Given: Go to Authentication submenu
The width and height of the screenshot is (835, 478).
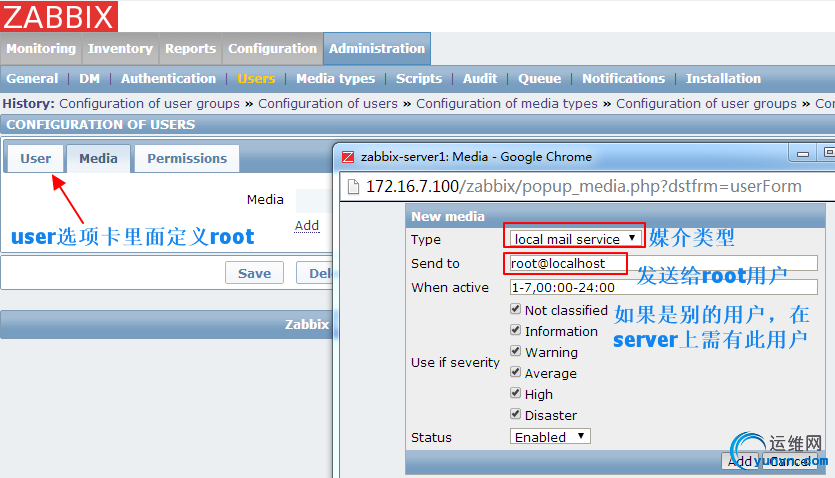Looking at the screenshot, I should [x=168, y=79].
